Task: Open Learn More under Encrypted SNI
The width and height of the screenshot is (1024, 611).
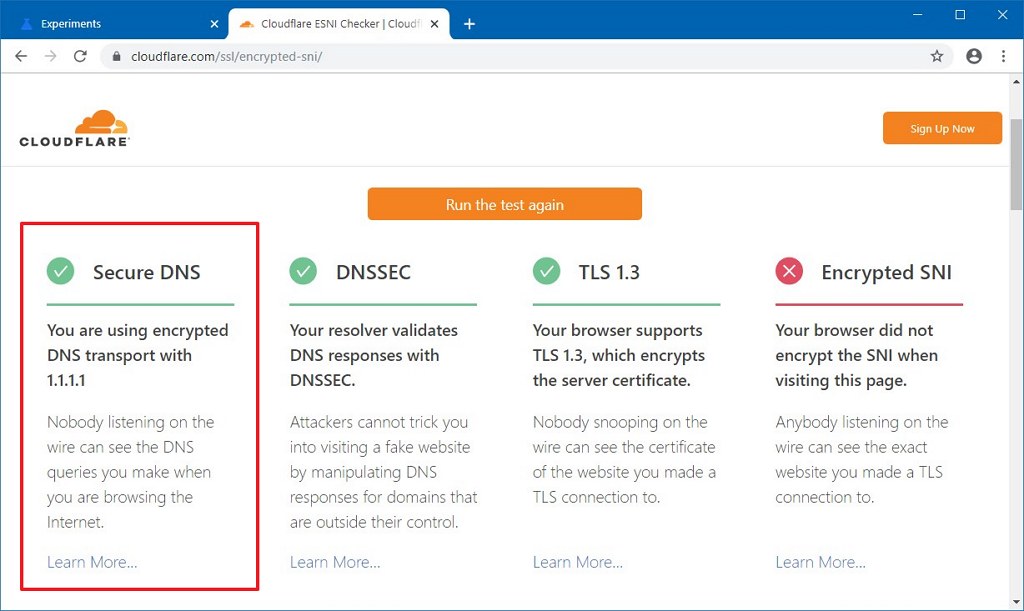Action: [x=820, y=562]
